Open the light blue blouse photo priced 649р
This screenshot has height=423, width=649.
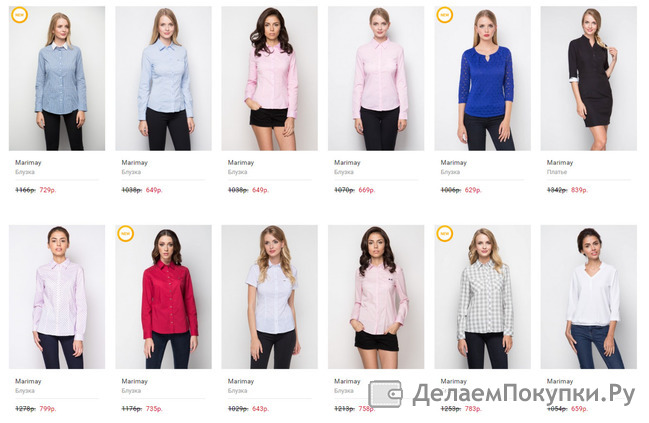[x=163, y=78]
